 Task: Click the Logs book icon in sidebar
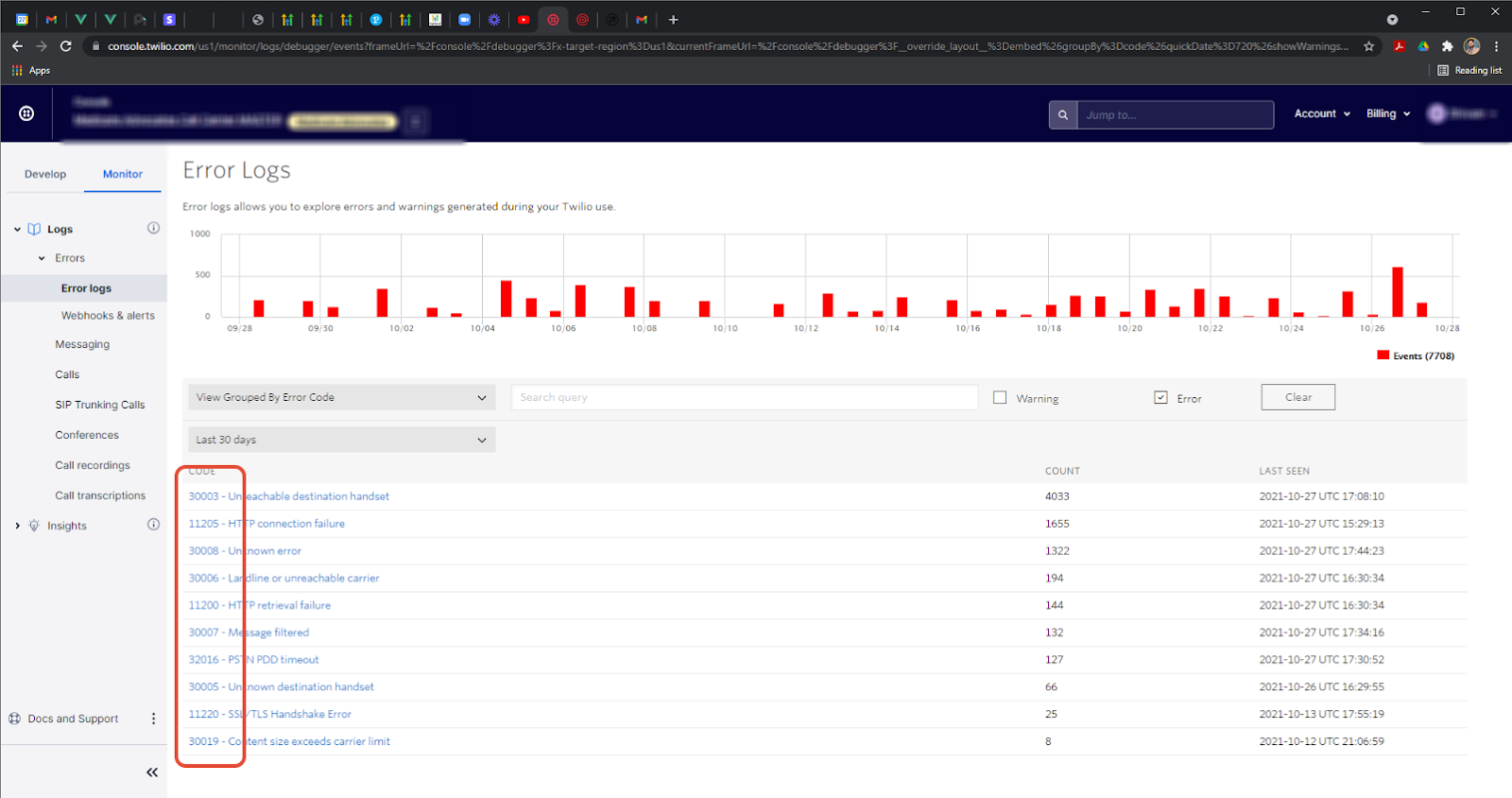tap(34, 229)
